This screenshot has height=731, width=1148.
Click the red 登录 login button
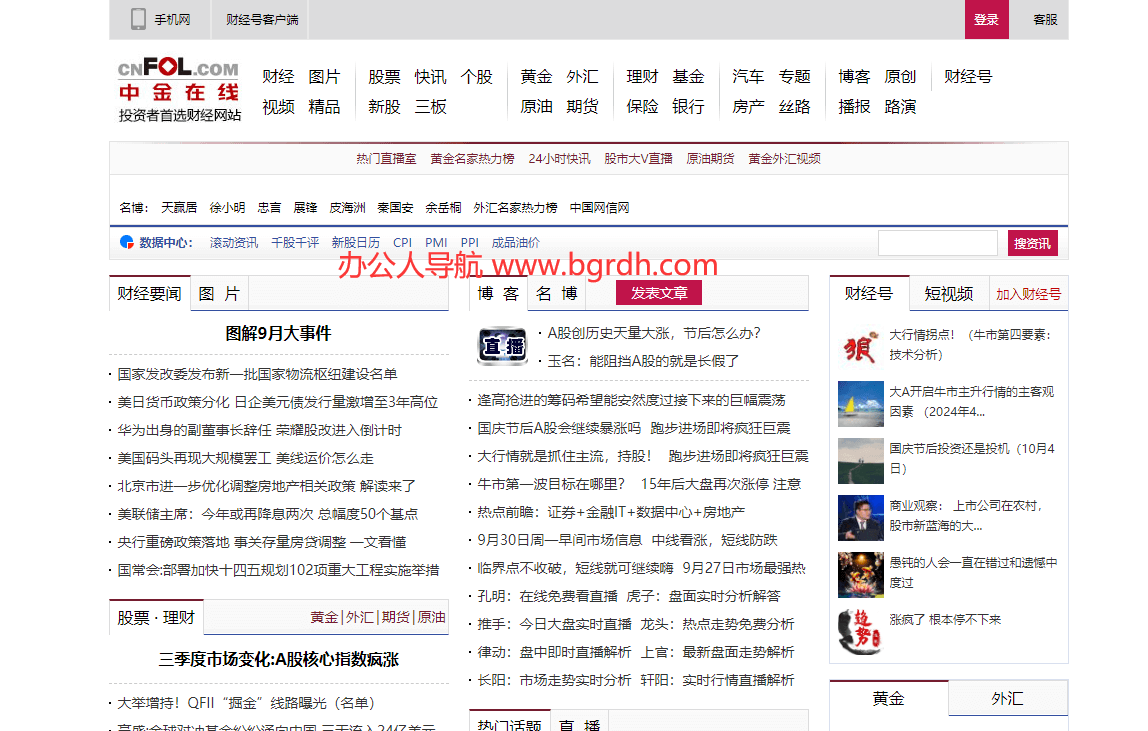click(986, 19)
